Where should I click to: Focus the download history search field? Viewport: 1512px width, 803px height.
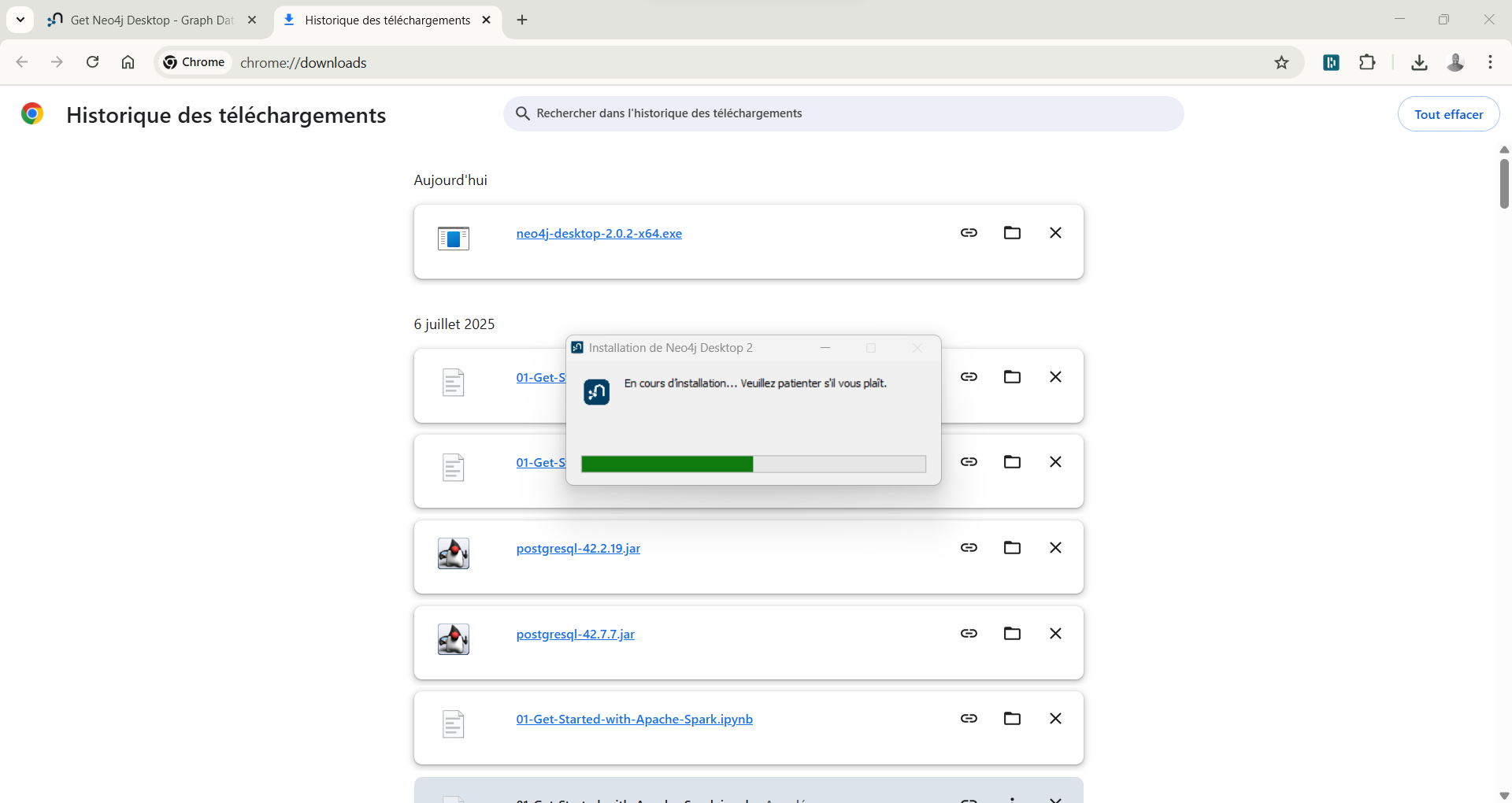pyautogui.click(x=843, y=113)
